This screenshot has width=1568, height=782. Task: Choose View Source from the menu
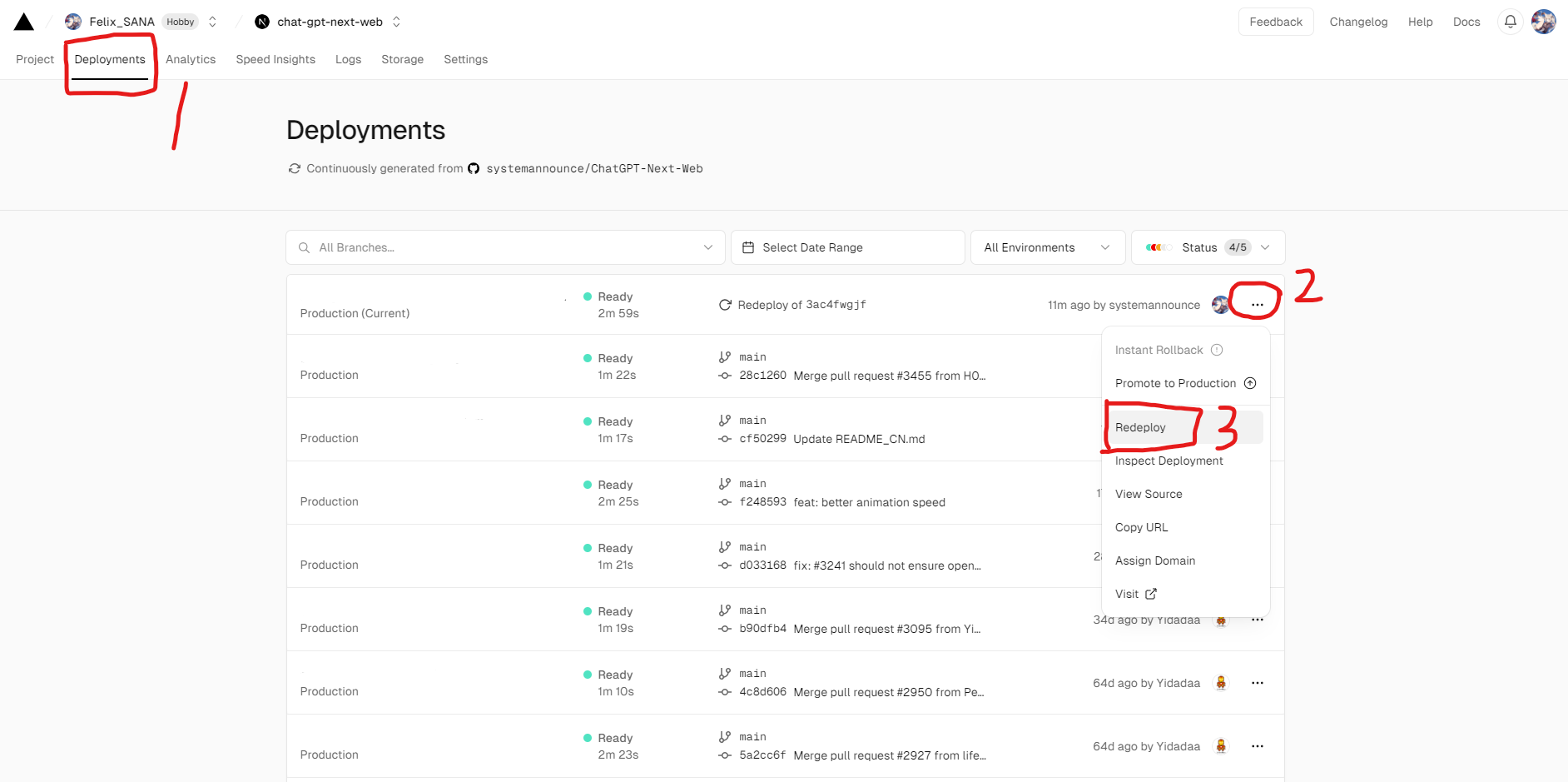(1185, 494)
